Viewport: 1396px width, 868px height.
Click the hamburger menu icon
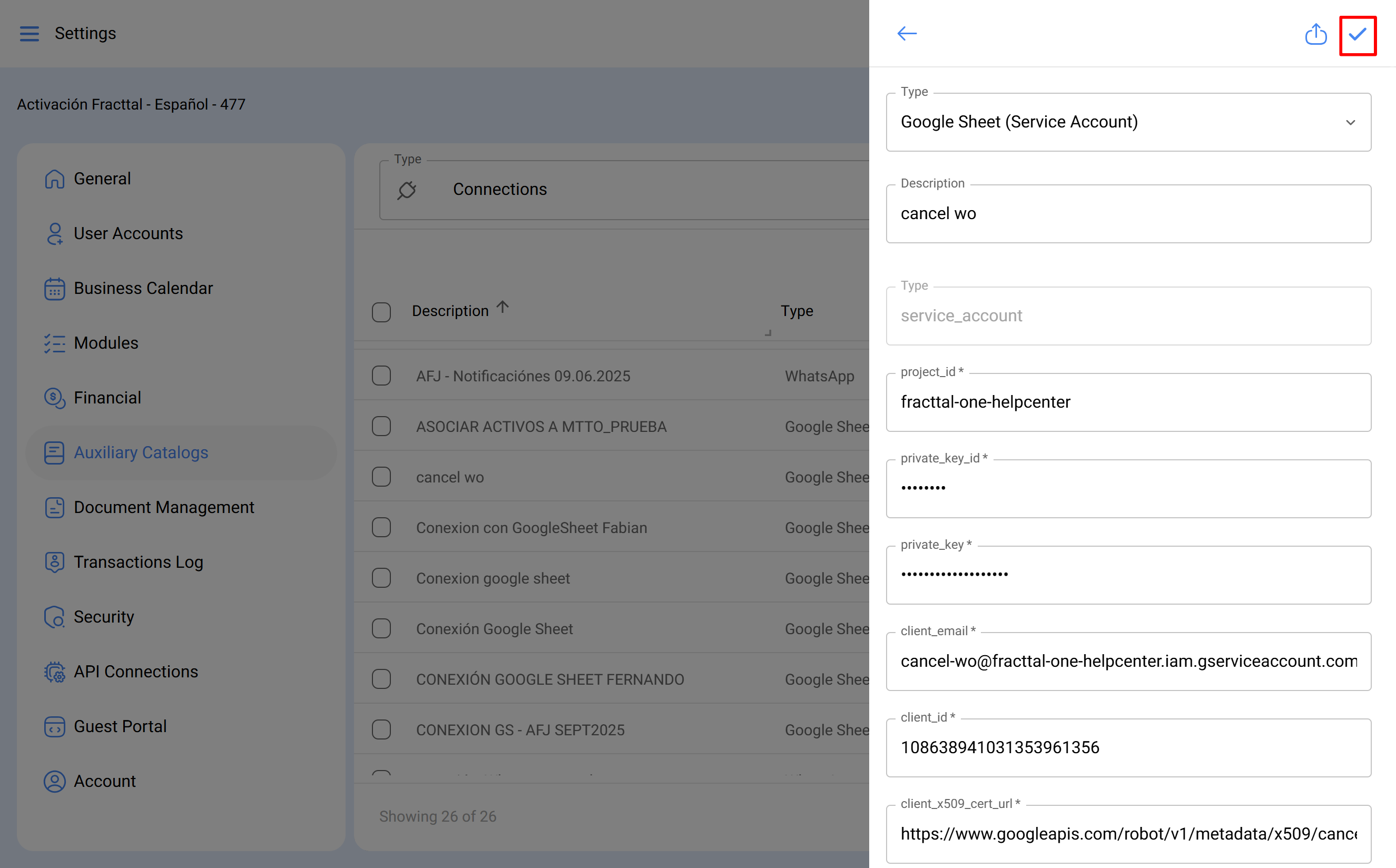coord(30,33)
